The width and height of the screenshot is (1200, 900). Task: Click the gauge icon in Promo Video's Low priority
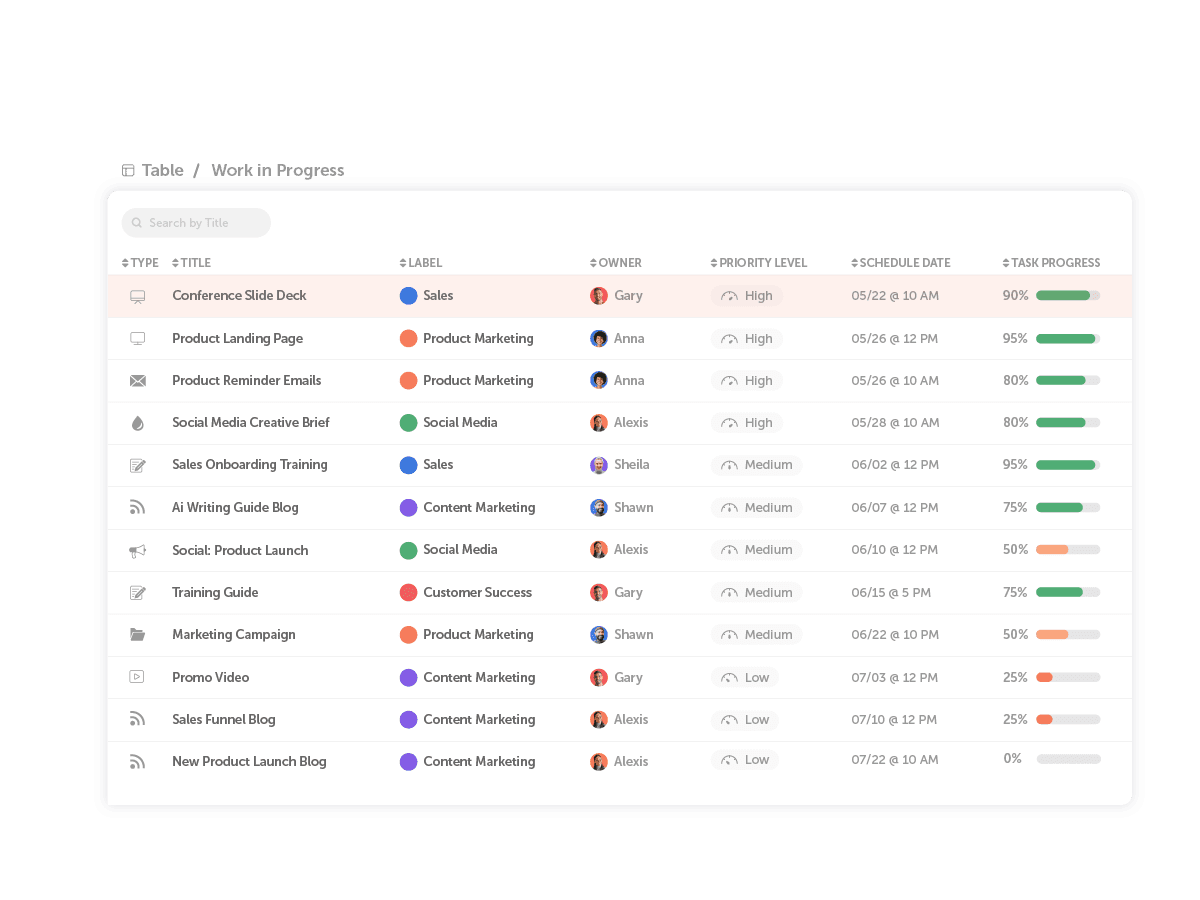729,678
